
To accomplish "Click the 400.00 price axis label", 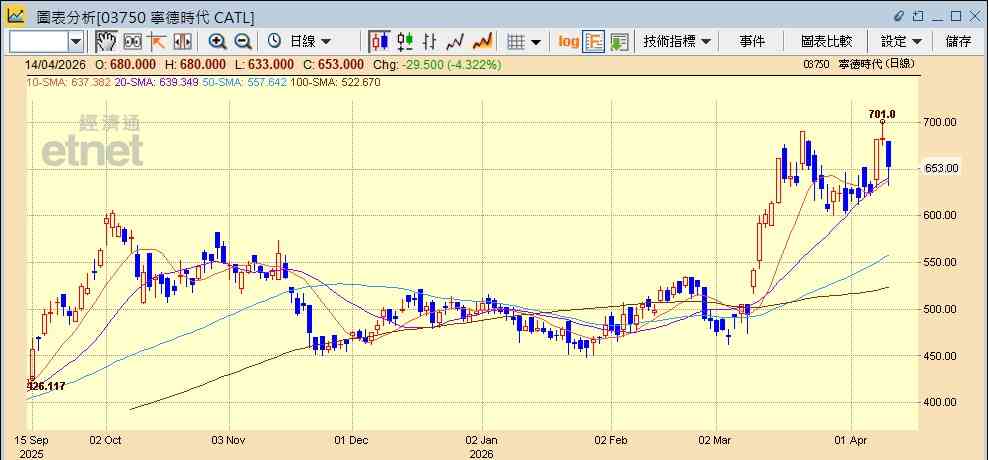I will (941, 402).
